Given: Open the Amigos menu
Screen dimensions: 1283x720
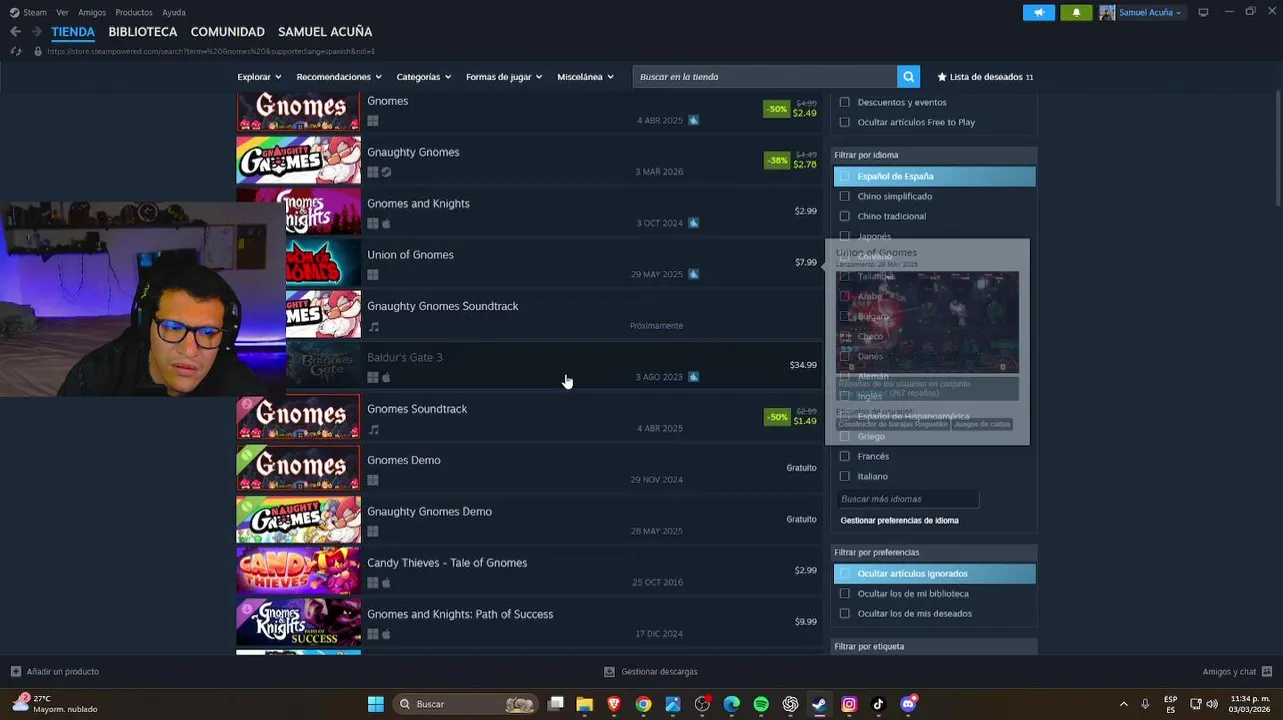Looking at the screenshot, I should coord(92,12).
